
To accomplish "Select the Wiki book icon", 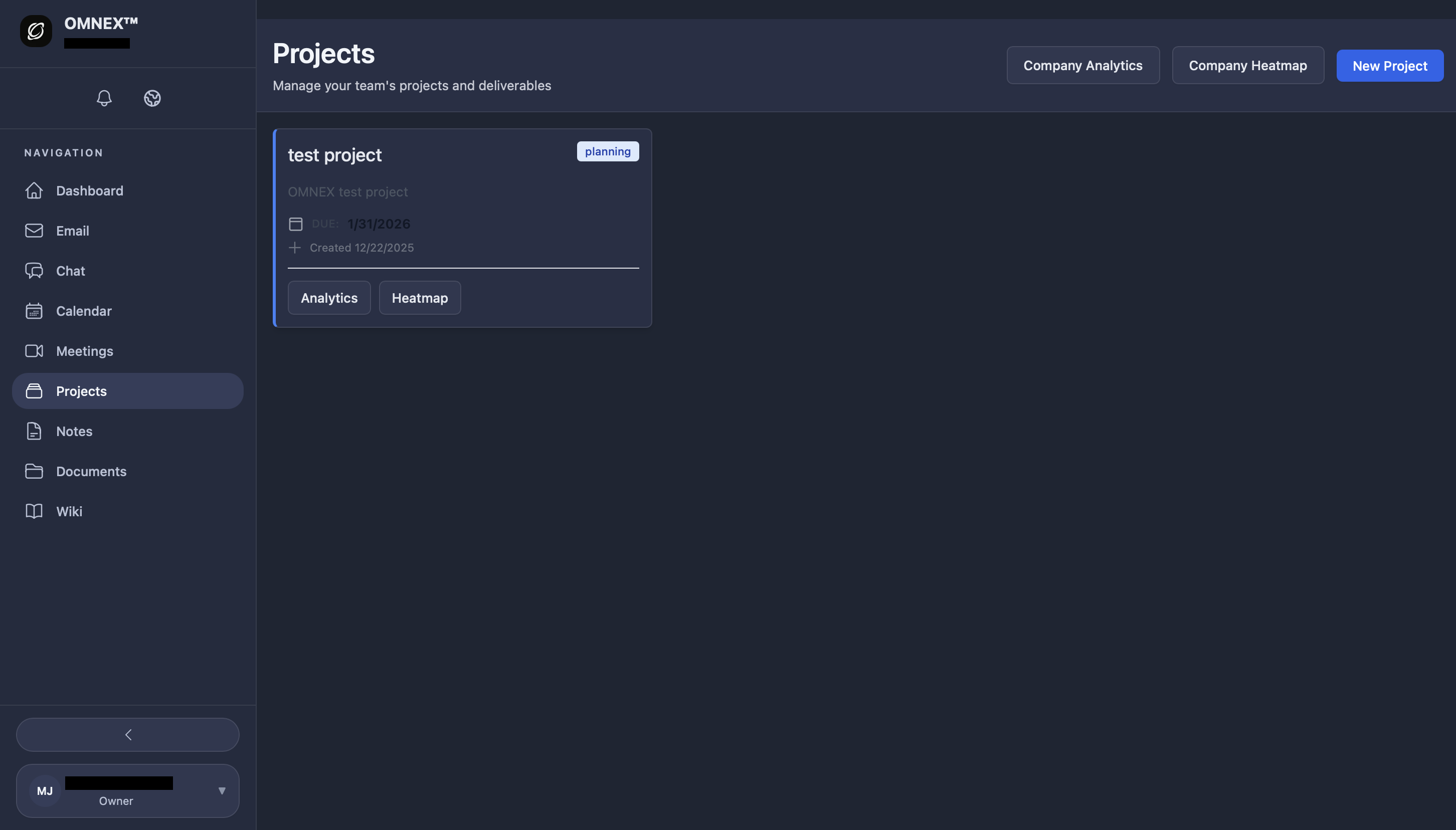I will 34,511.
